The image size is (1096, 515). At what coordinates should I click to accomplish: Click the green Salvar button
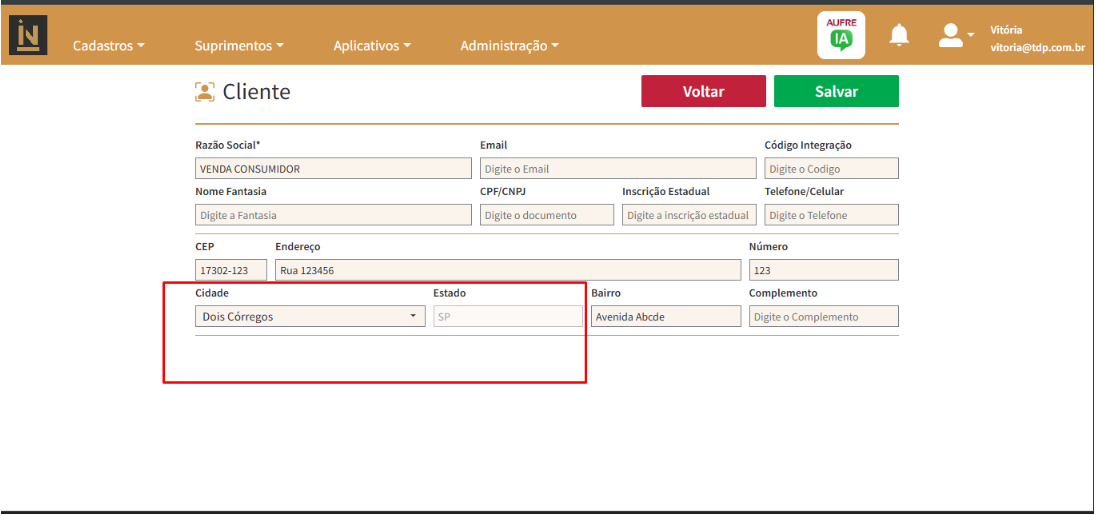coord(836,91)
